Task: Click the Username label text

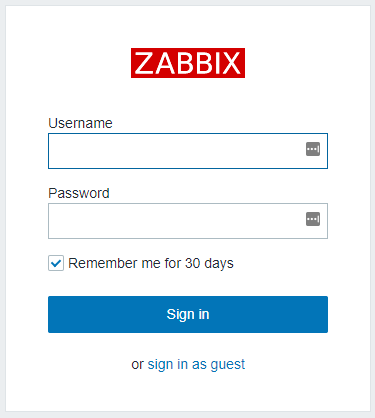Action: point(80,123)
